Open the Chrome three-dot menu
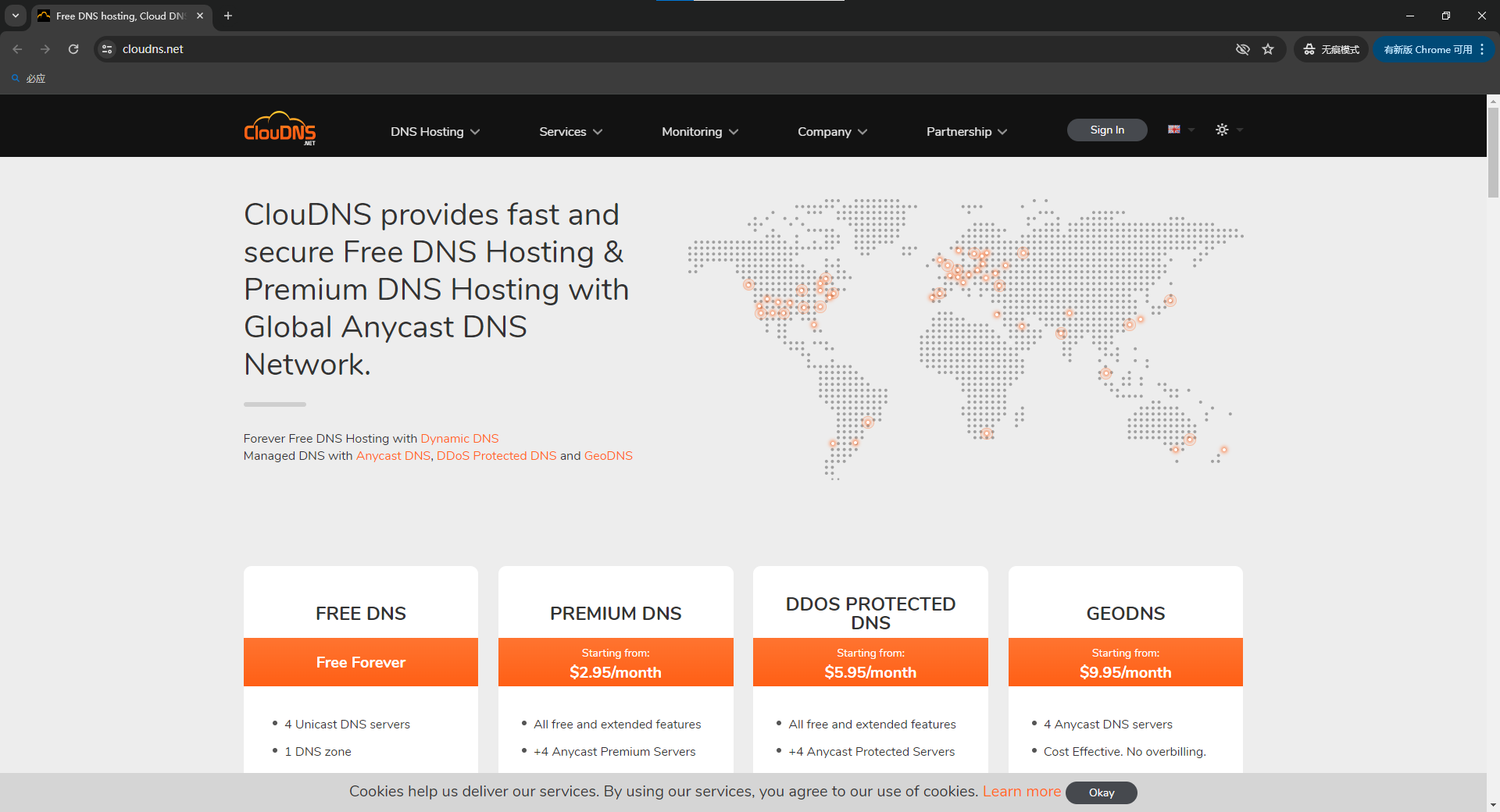 pyautogui.click(x=1482, y=49)
